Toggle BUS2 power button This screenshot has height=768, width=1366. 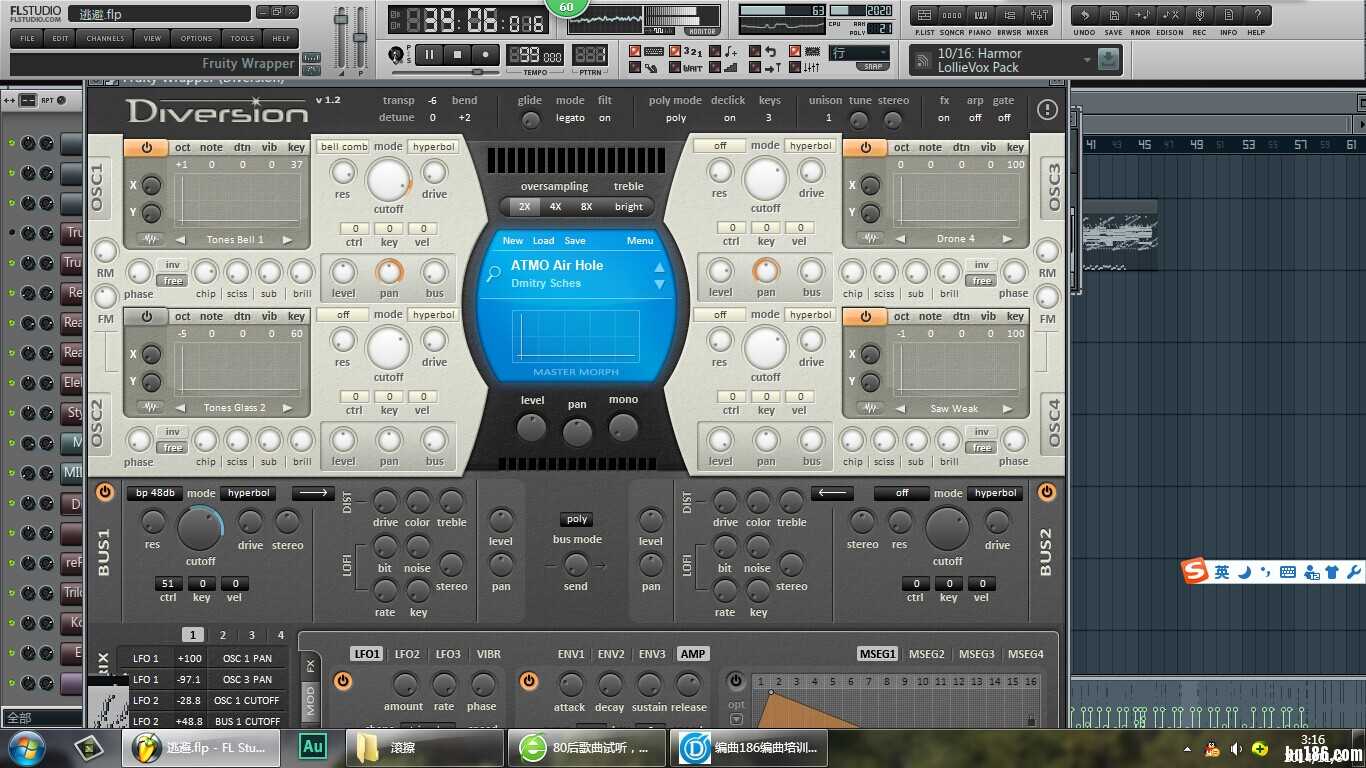[x=1047, y=492]
